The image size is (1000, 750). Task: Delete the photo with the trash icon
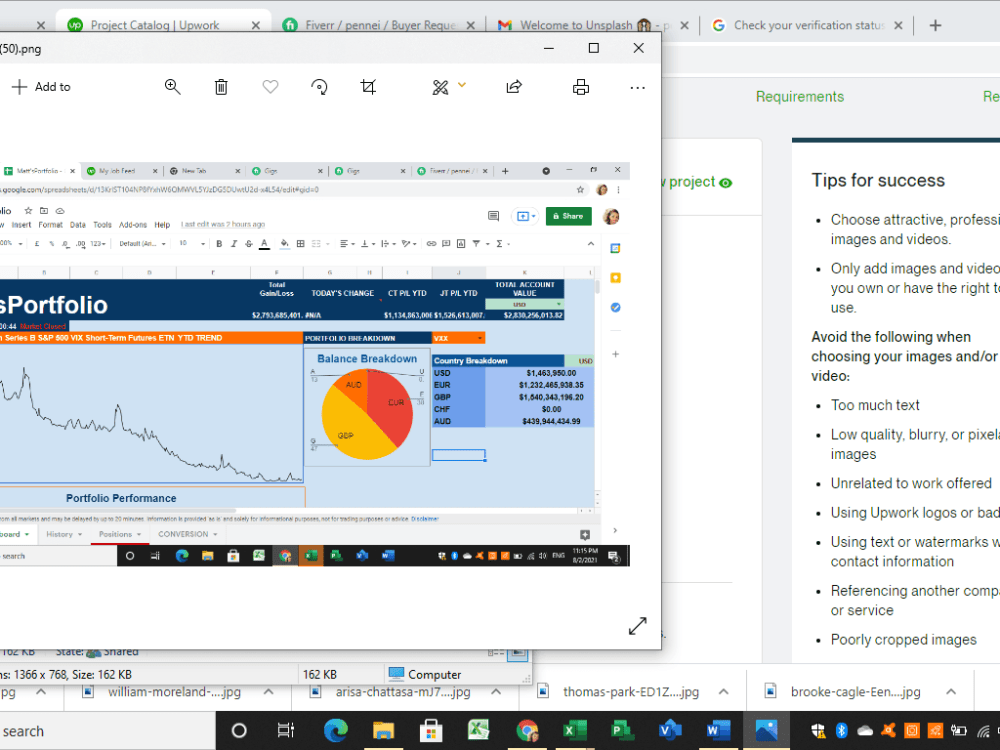(221, 87)
